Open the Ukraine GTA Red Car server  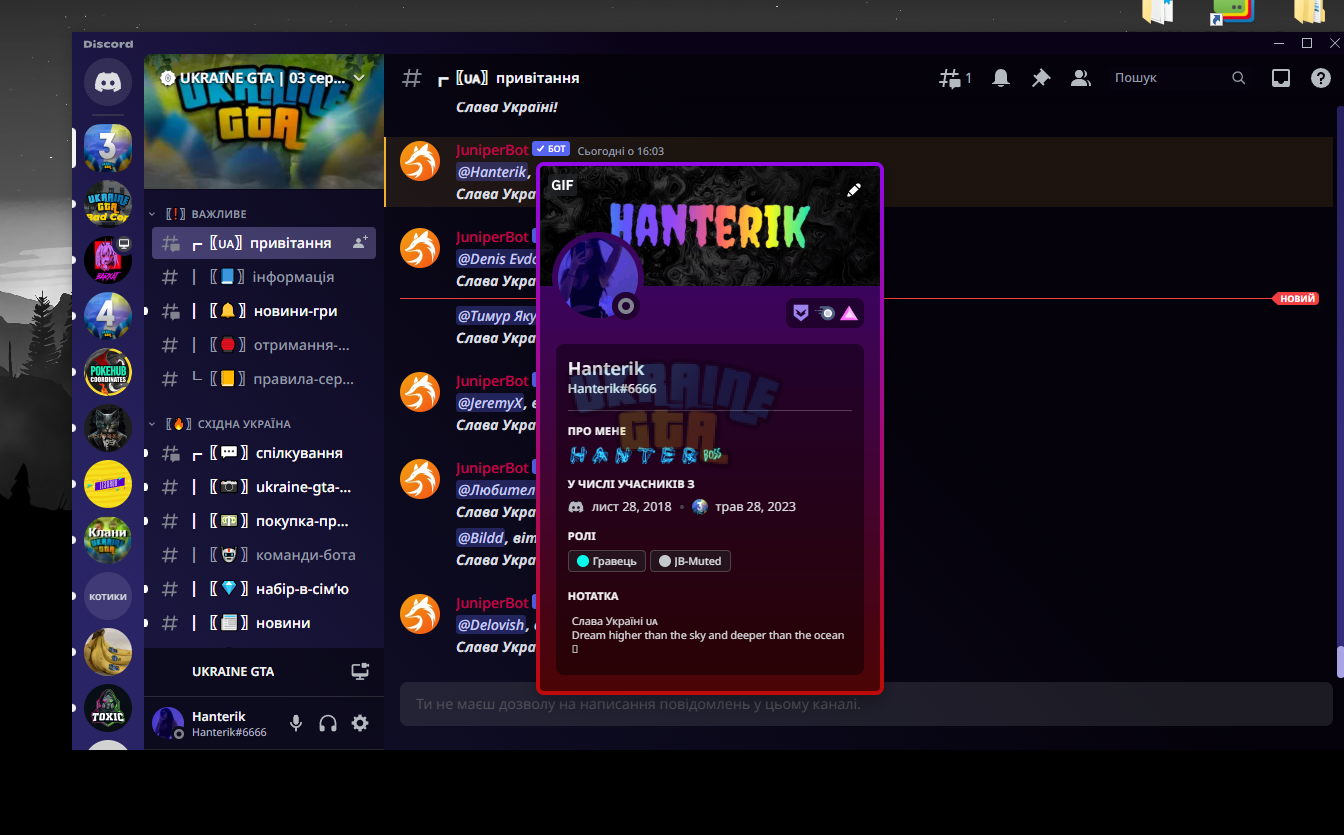(x=108, y=204)
